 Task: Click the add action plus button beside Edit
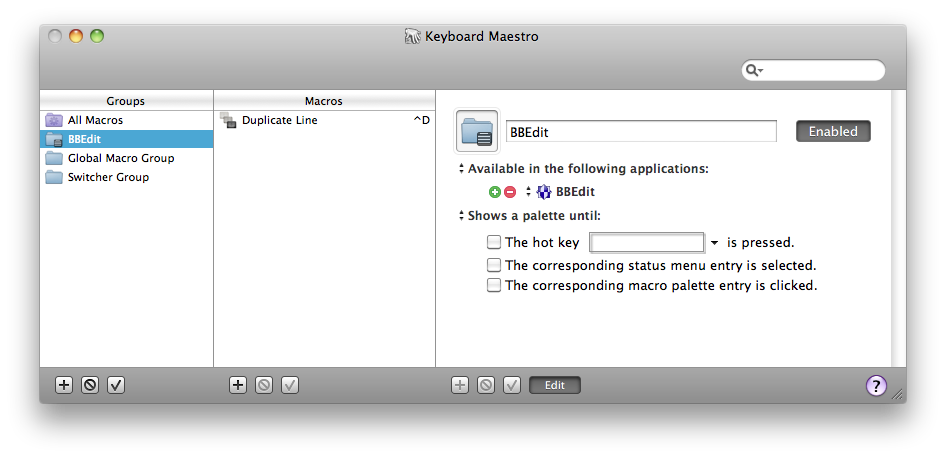[460, 385]
